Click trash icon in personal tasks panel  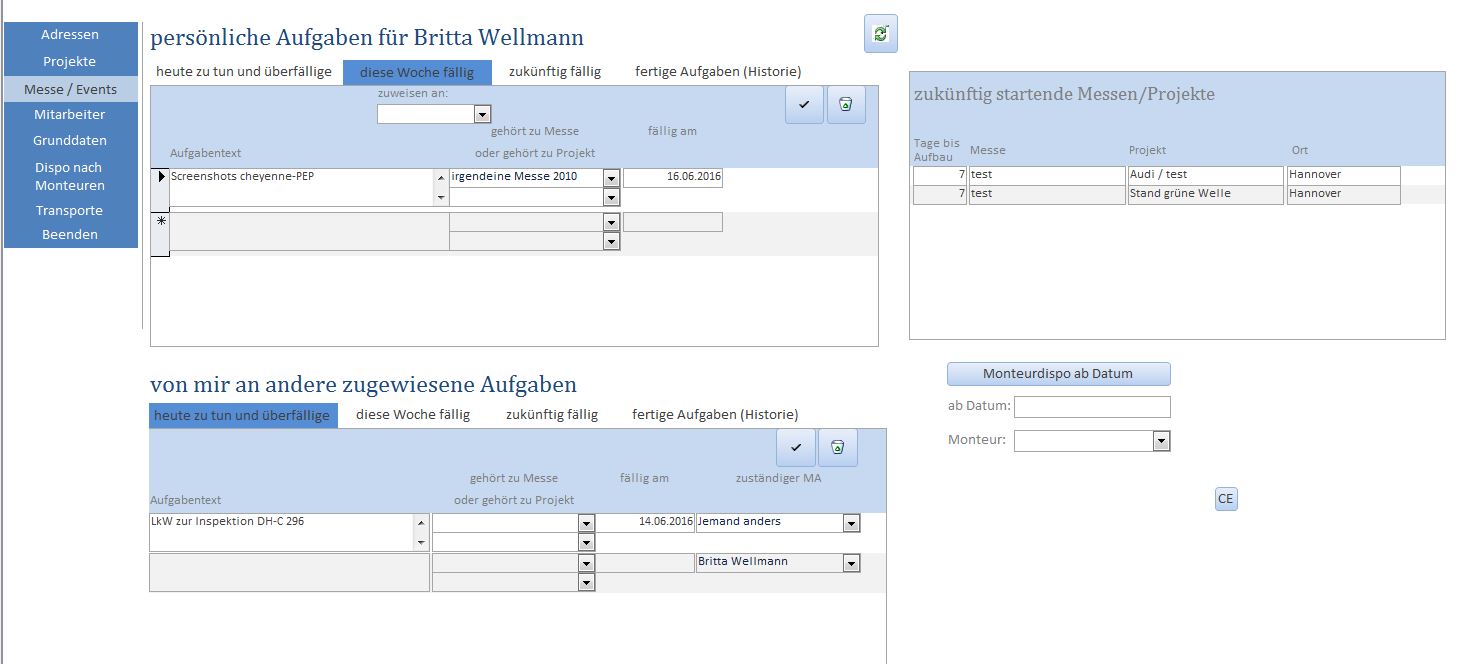845,105
